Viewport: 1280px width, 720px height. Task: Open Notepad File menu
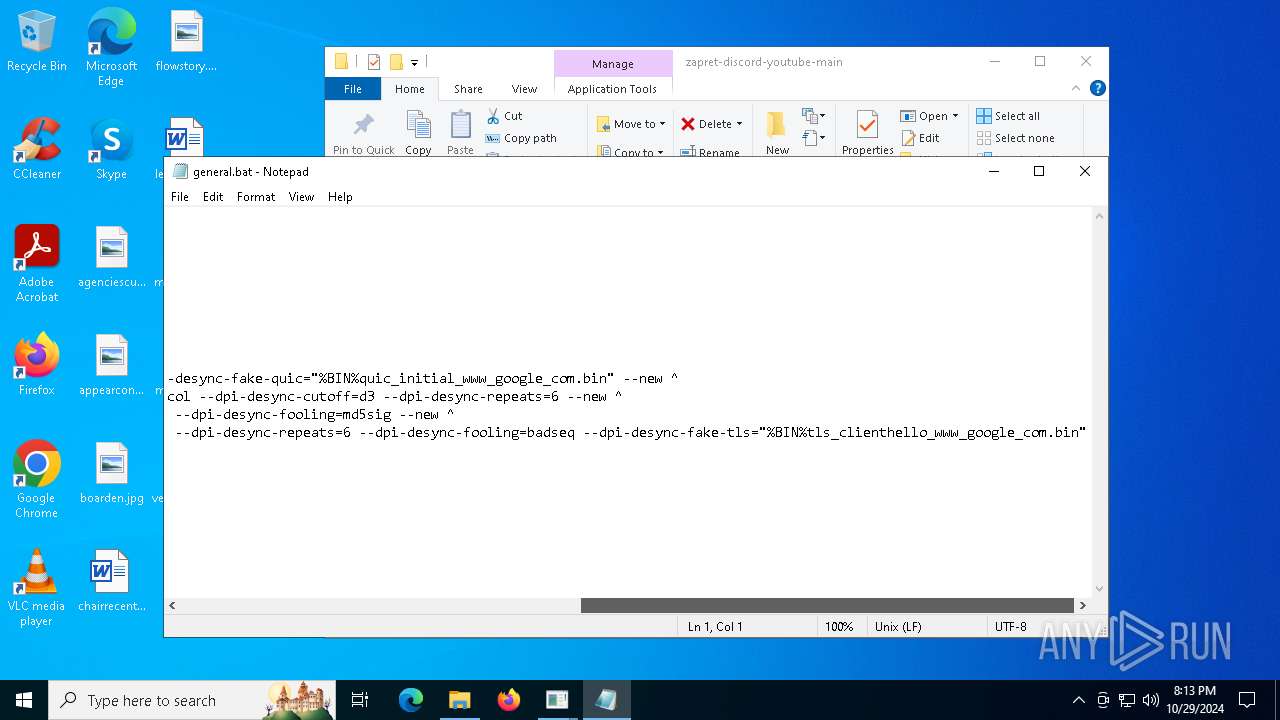(180, 197)
